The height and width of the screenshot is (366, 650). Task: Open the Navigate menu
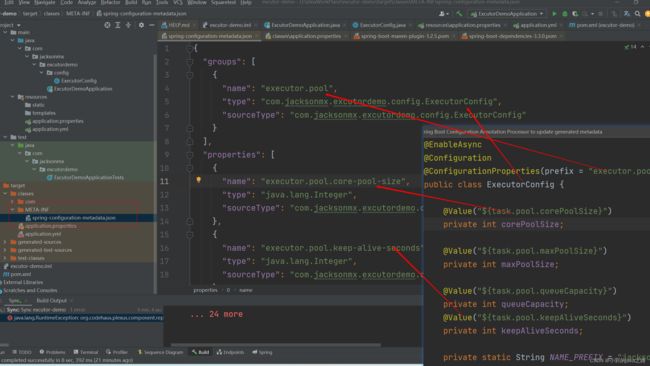pos(44,2)
